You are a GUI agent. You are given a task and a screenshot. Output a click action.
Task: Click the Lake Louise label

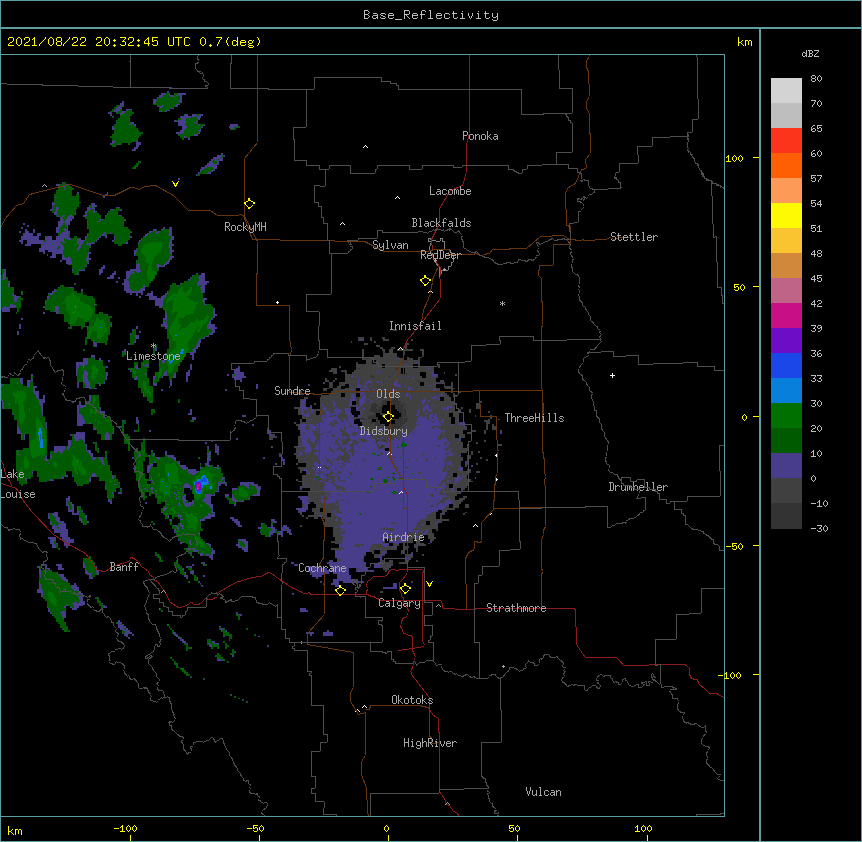16,484
